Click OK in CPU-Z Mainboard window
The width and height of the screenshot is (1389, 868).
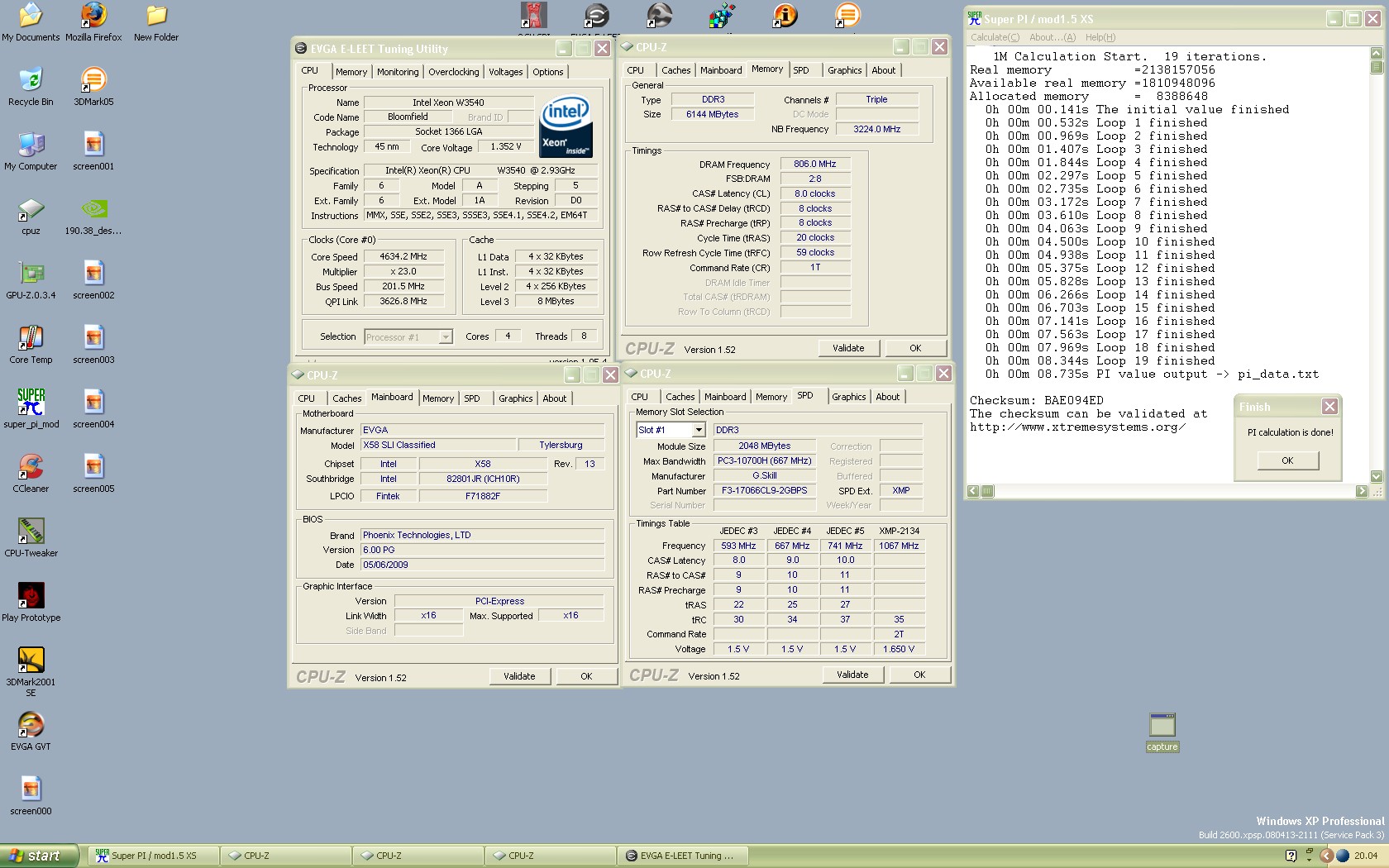[586, 676]
